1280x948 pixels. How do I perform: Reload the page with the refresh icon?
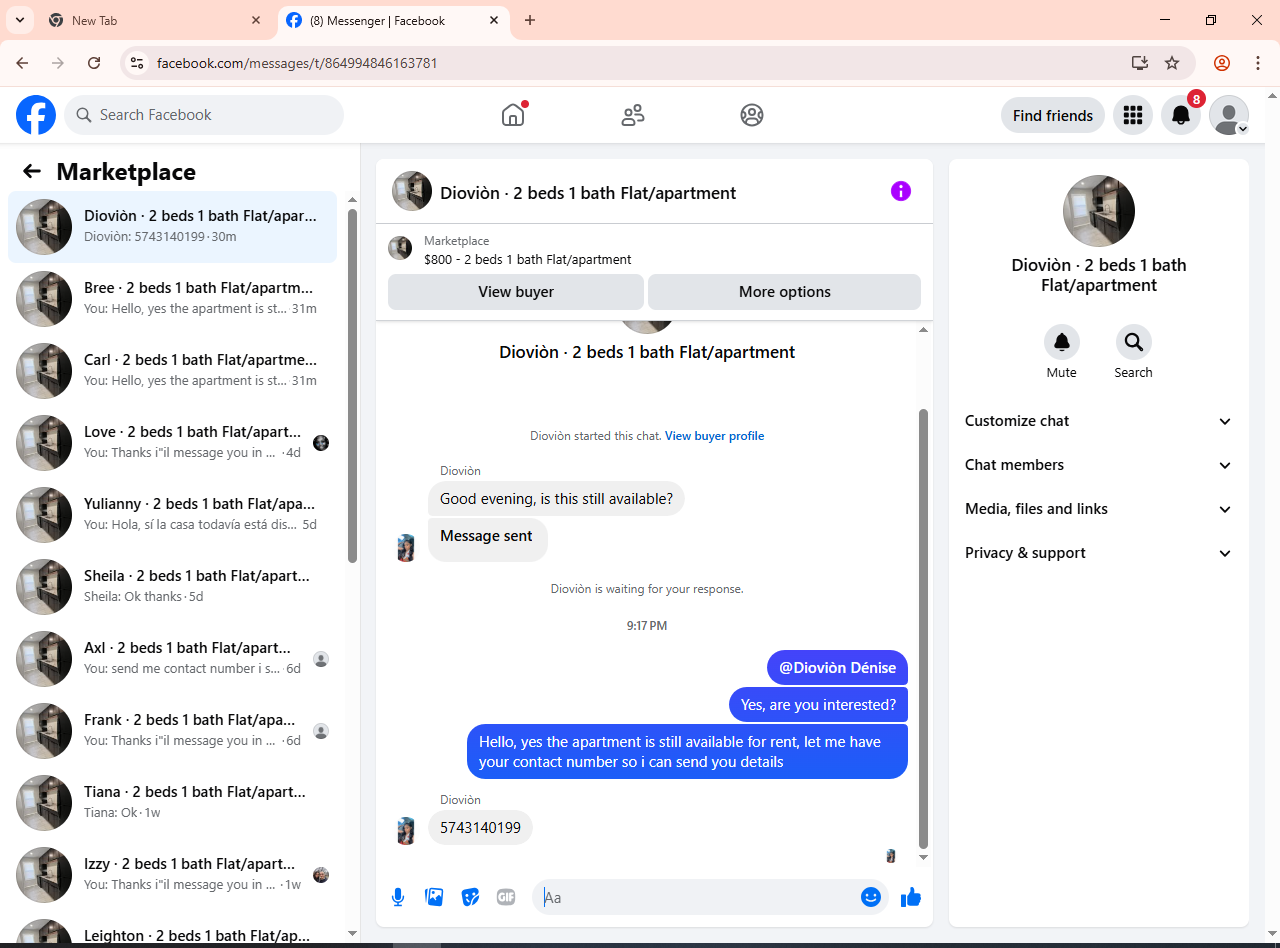(94, 63)
